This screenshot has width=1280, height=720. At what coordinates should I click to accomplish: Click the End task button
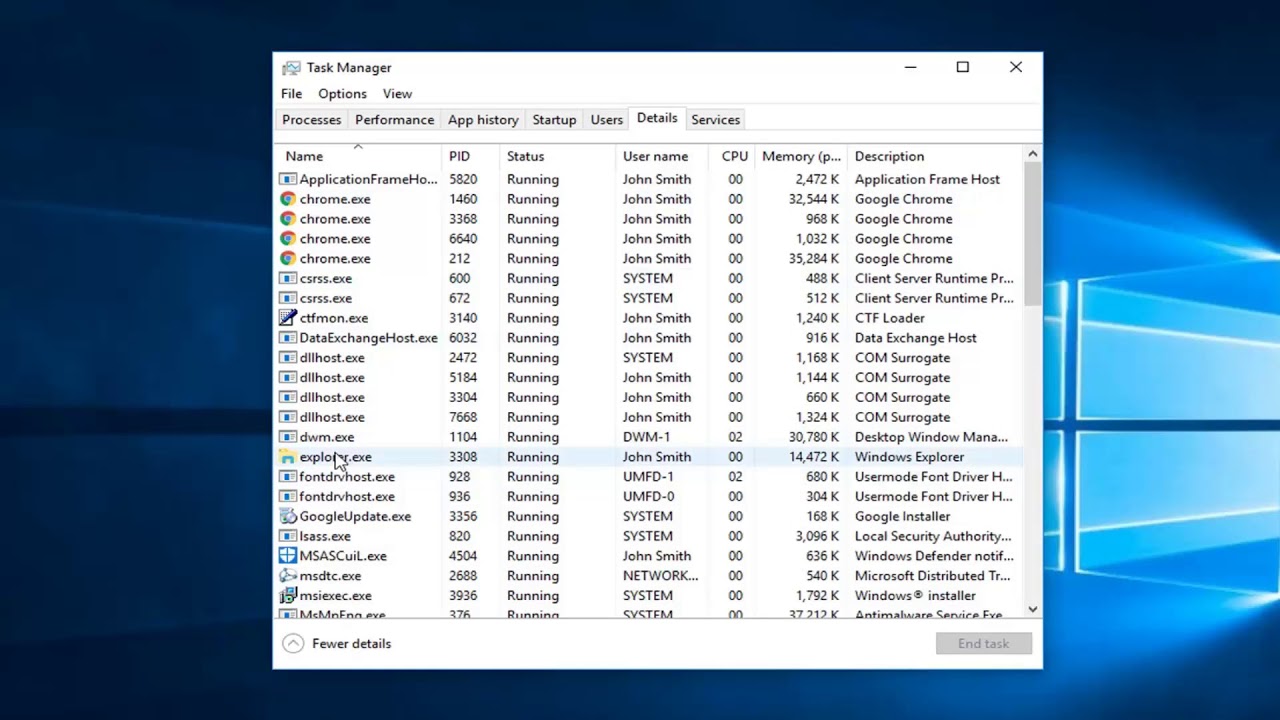click(984, 644)
